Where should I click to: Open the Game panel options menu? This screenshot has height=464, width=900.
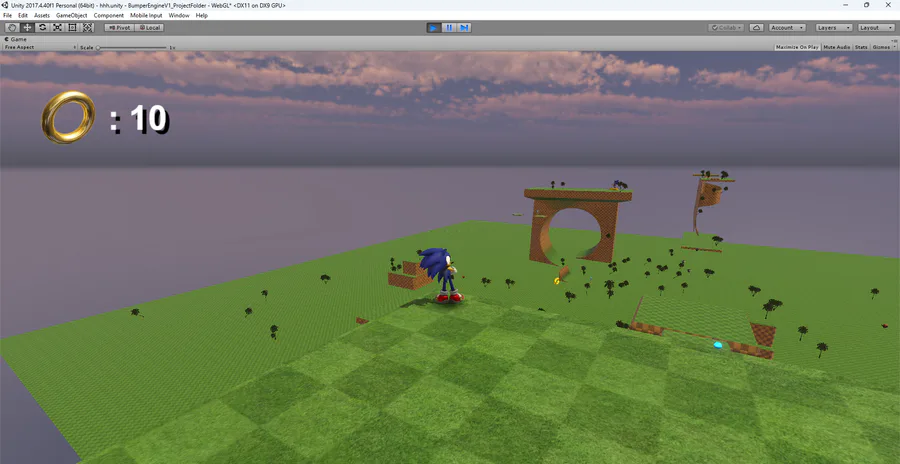click(894, 40)
